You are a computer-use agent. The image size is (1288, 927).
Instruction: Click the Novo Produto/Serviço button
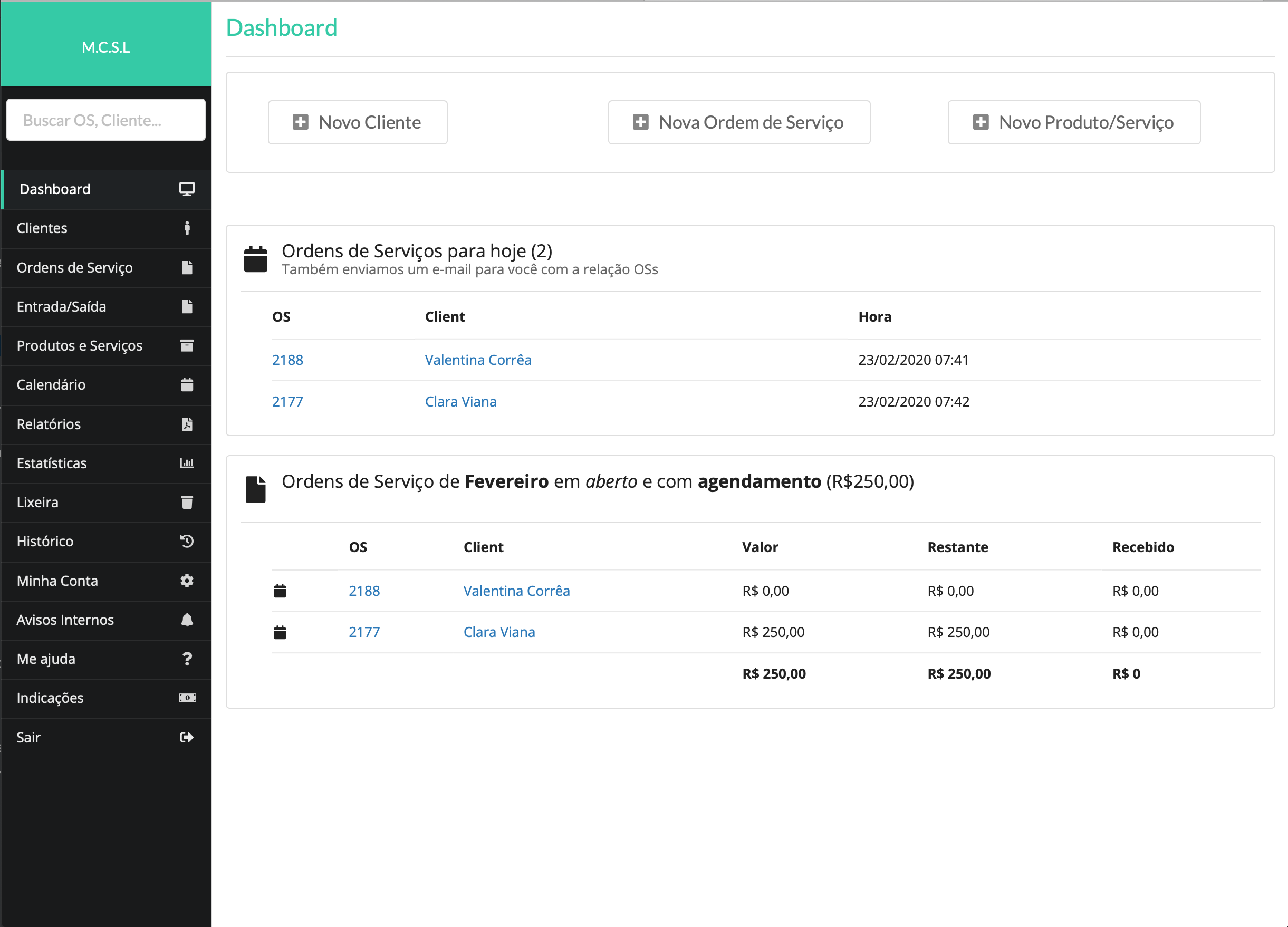pos(1074,122)
